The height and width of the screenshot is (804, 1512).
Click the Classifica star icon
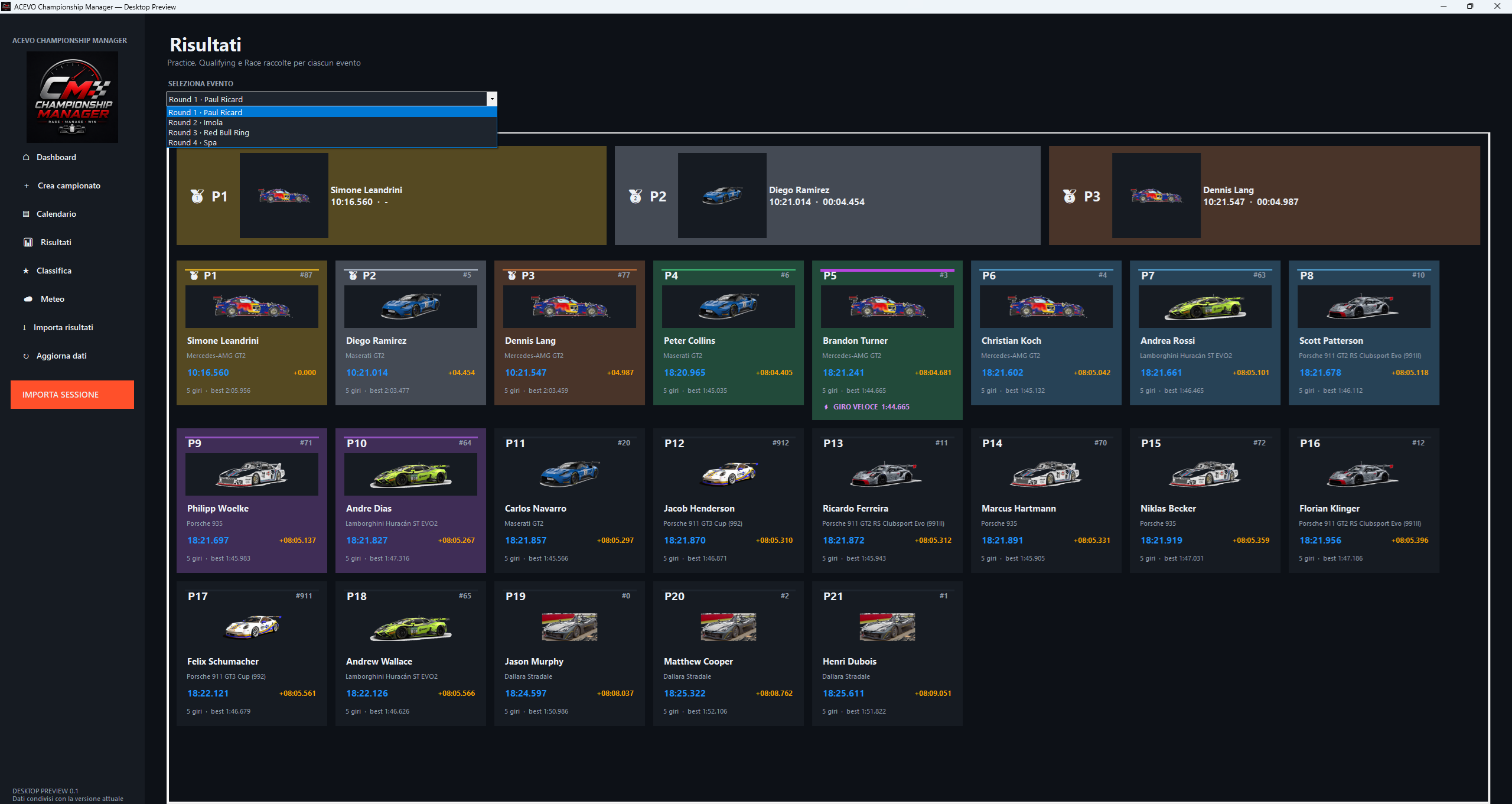[x=26, y=271]
